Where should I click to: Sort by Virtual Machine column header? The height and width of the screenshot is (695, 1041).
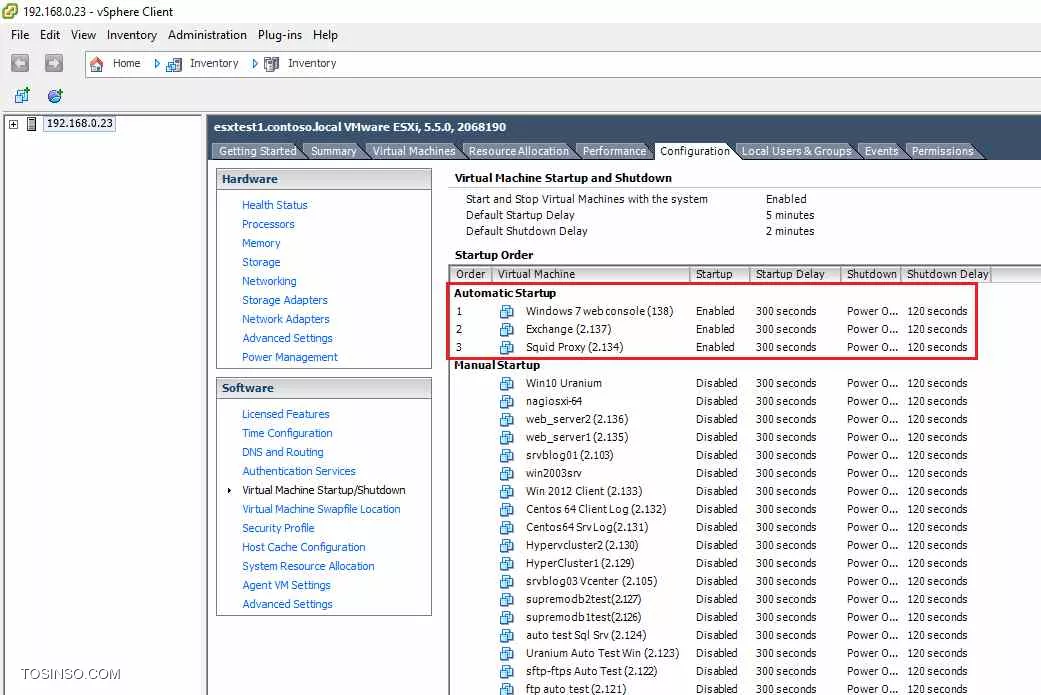tap(590, 274)
